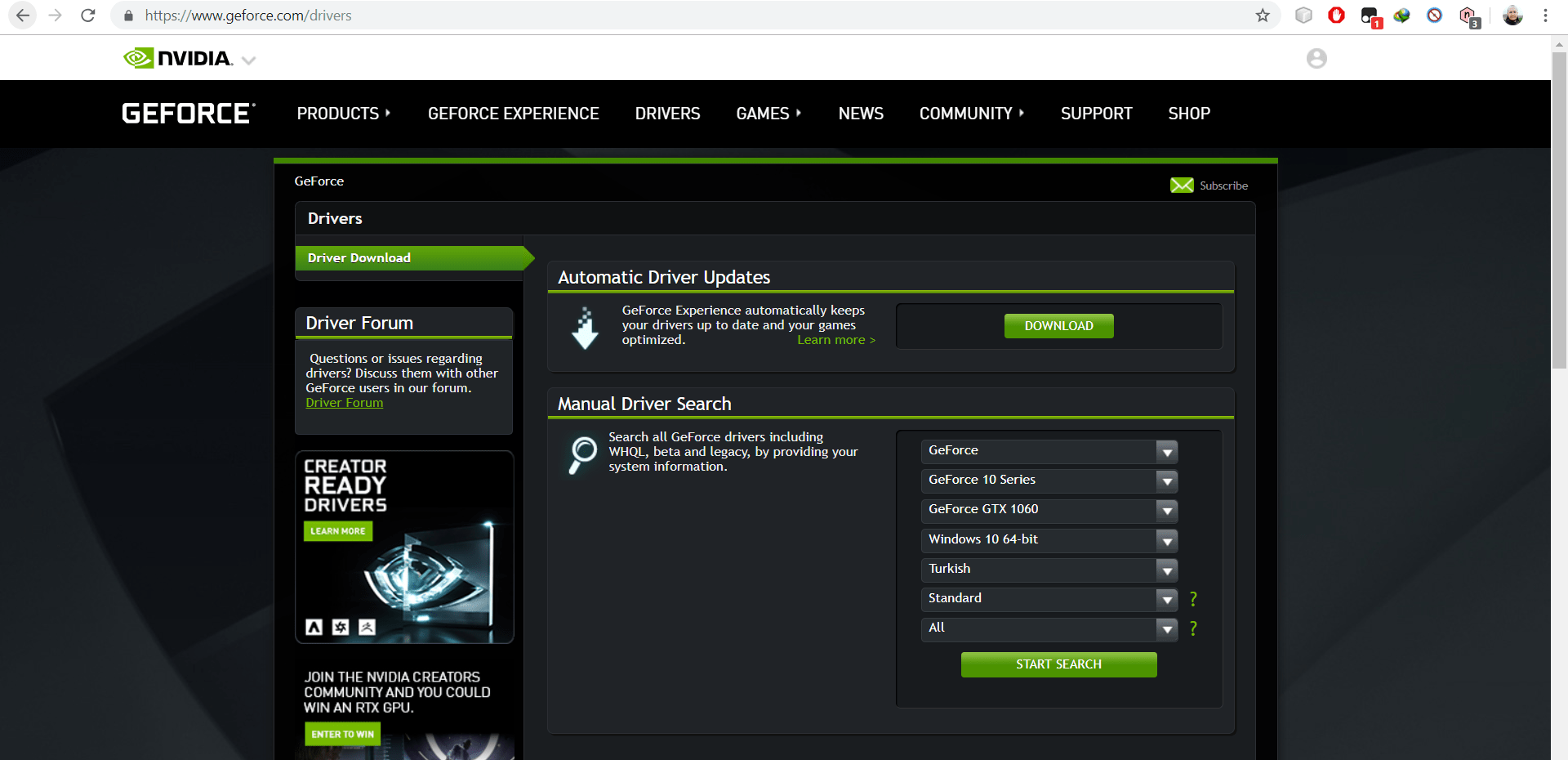Click the magnifying glass icon in Manual Driver Search
Image resolution: width=1568 pixels, height=760 pixels.
[582, 455]
